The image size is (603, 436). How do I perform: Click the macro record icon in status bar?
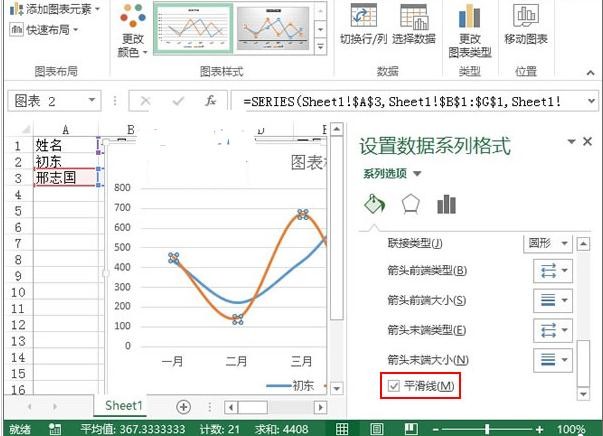55,429
